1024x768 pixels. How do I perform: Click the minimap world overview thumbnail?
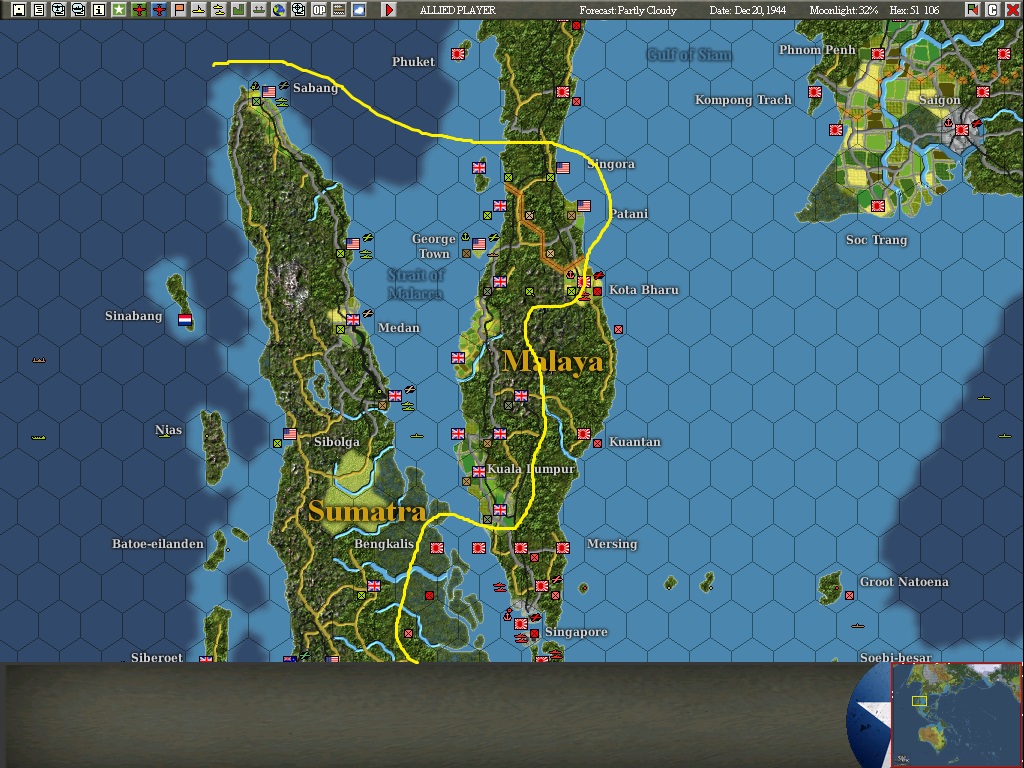(x=956, y=715)
